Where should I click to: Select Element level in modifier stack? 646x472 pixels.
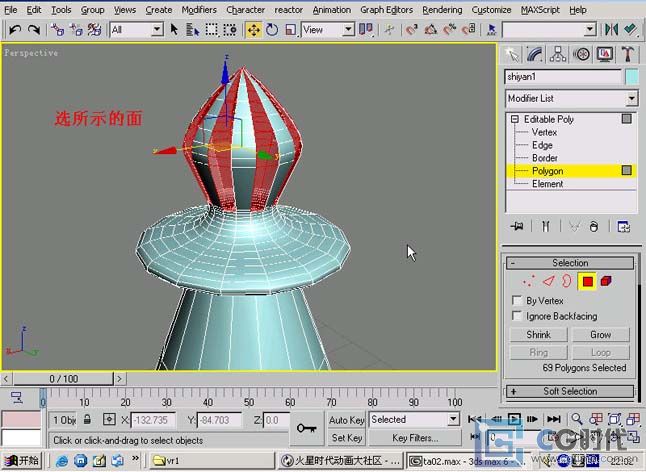click(548, 184)
